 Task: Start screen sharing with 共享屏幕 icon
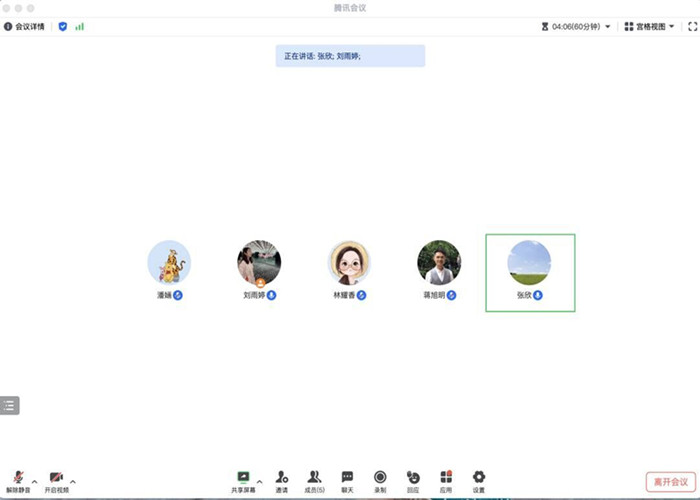(x=243, y=478)
